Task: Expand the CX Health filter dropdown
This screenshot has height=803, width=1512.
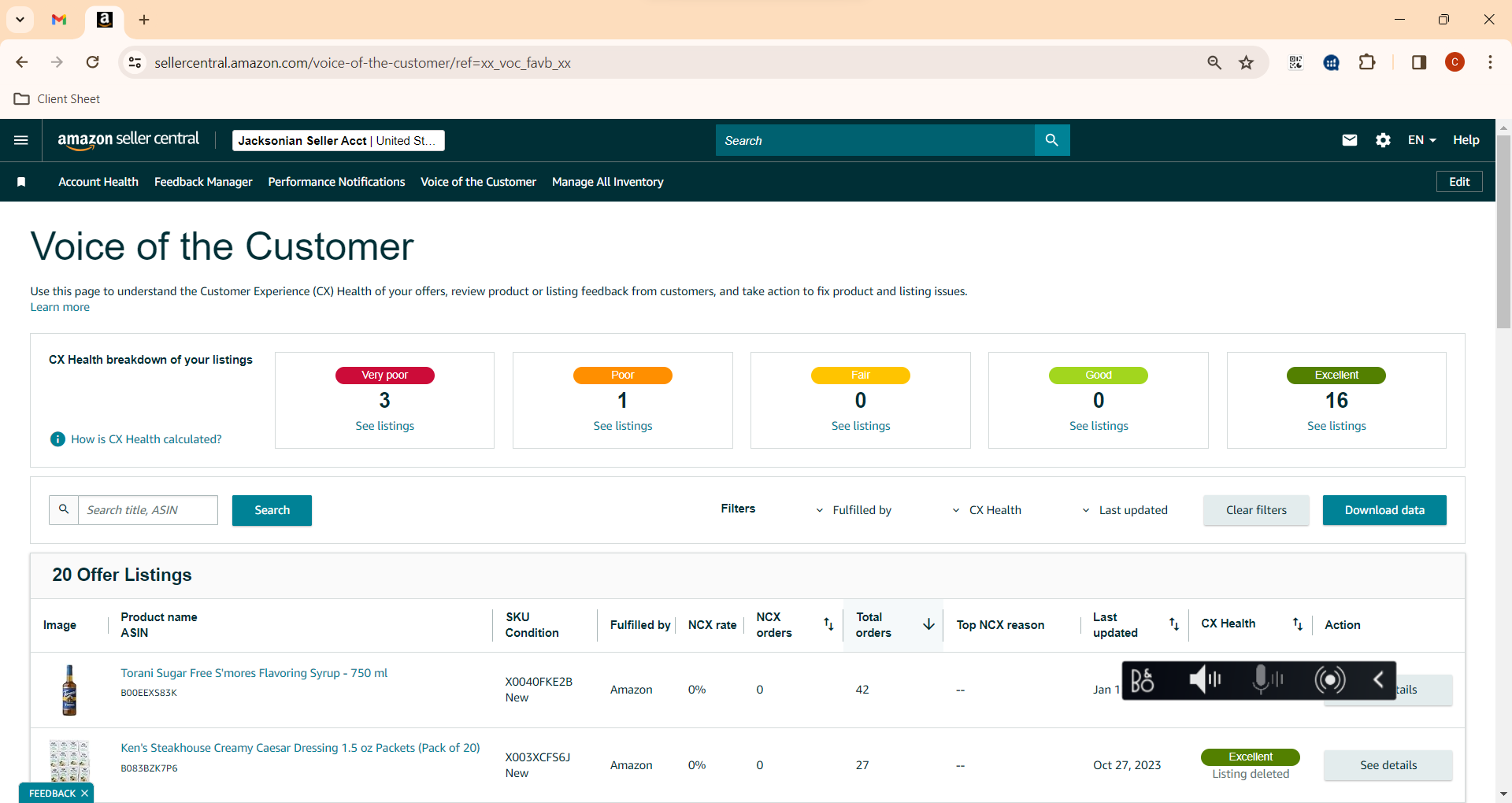Action: click(x=987, y=510)
